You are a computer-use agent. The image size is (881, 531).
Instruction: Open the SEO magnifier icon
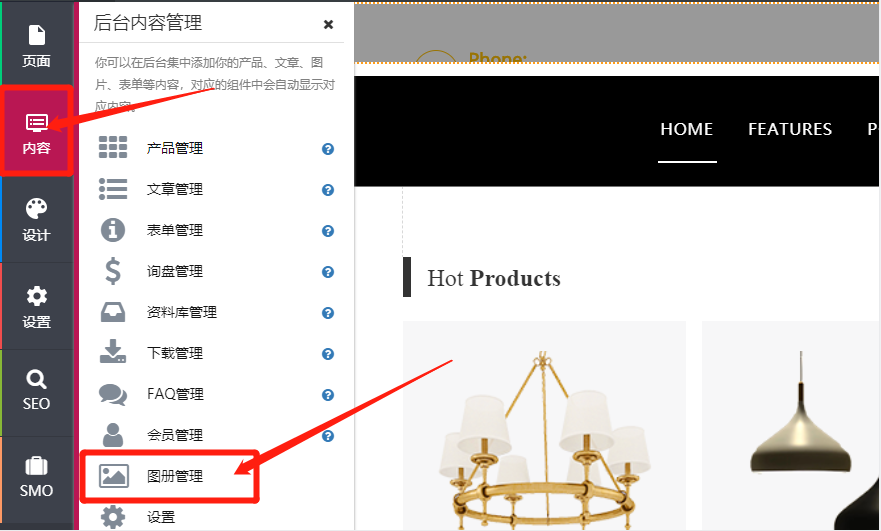[36, 390]
